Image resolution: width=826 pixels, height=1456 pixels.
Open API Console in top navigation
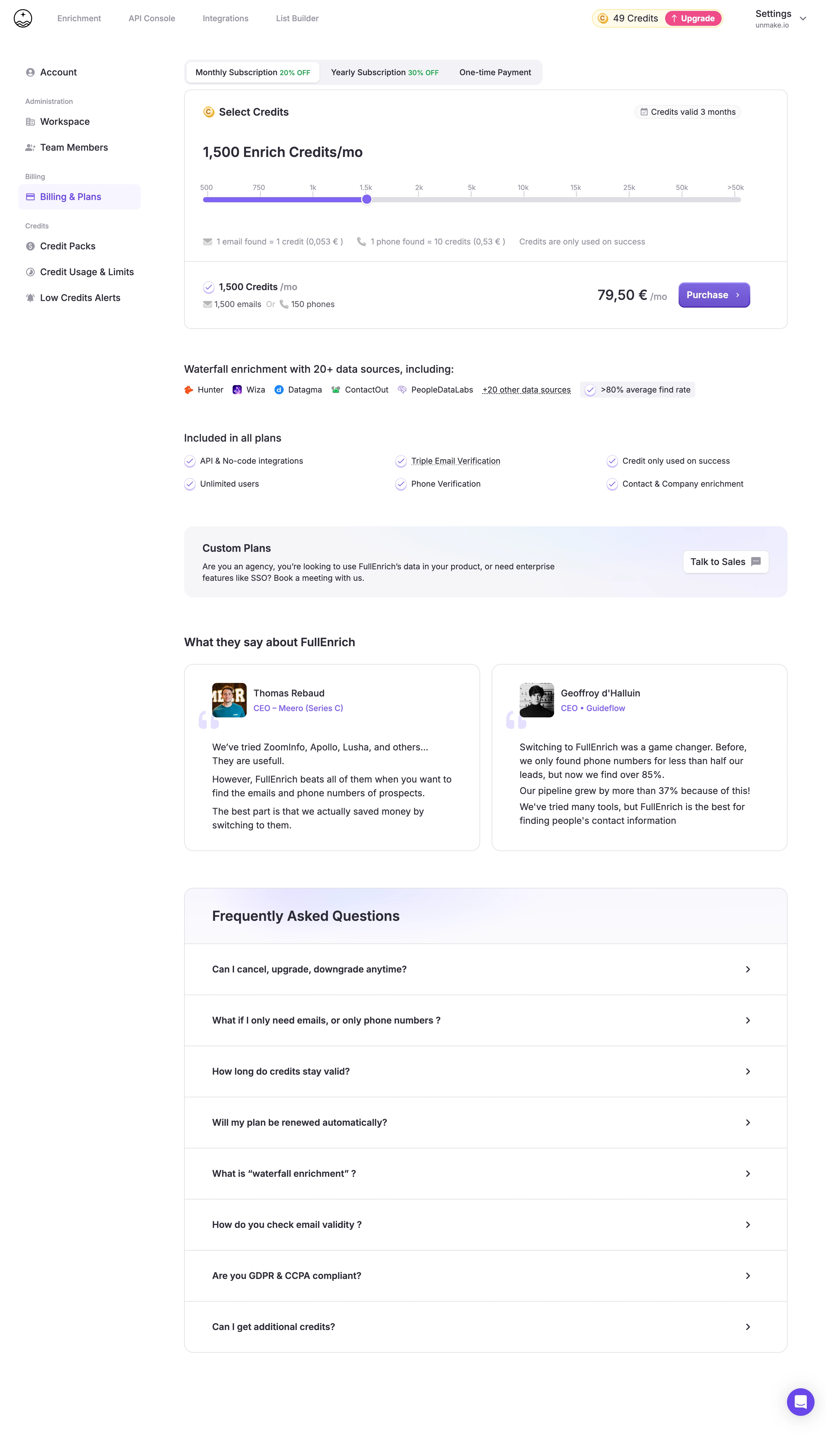coord(151,18)
